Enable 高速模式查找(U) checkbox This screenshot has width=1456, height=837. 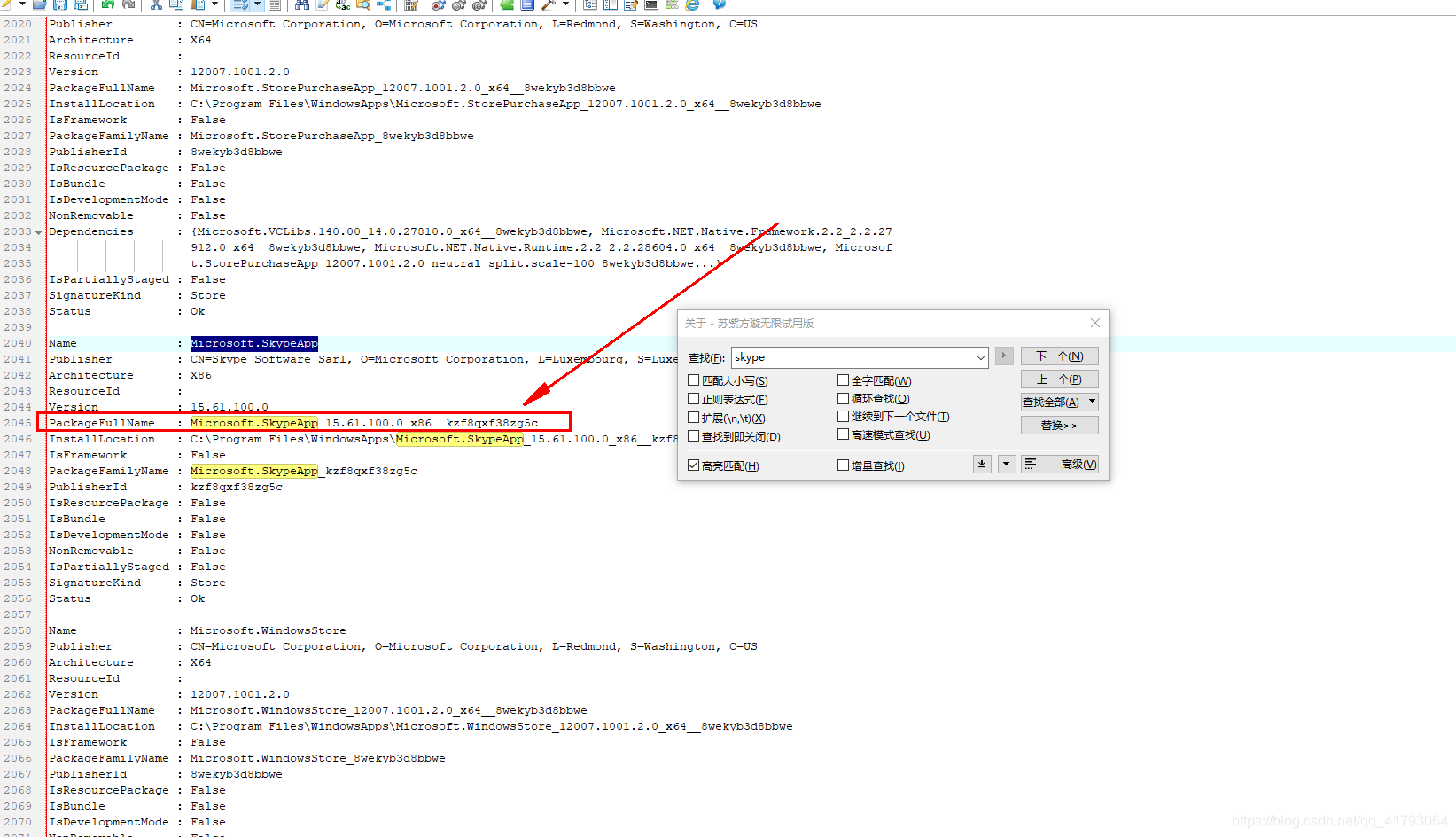coord(844,434)
